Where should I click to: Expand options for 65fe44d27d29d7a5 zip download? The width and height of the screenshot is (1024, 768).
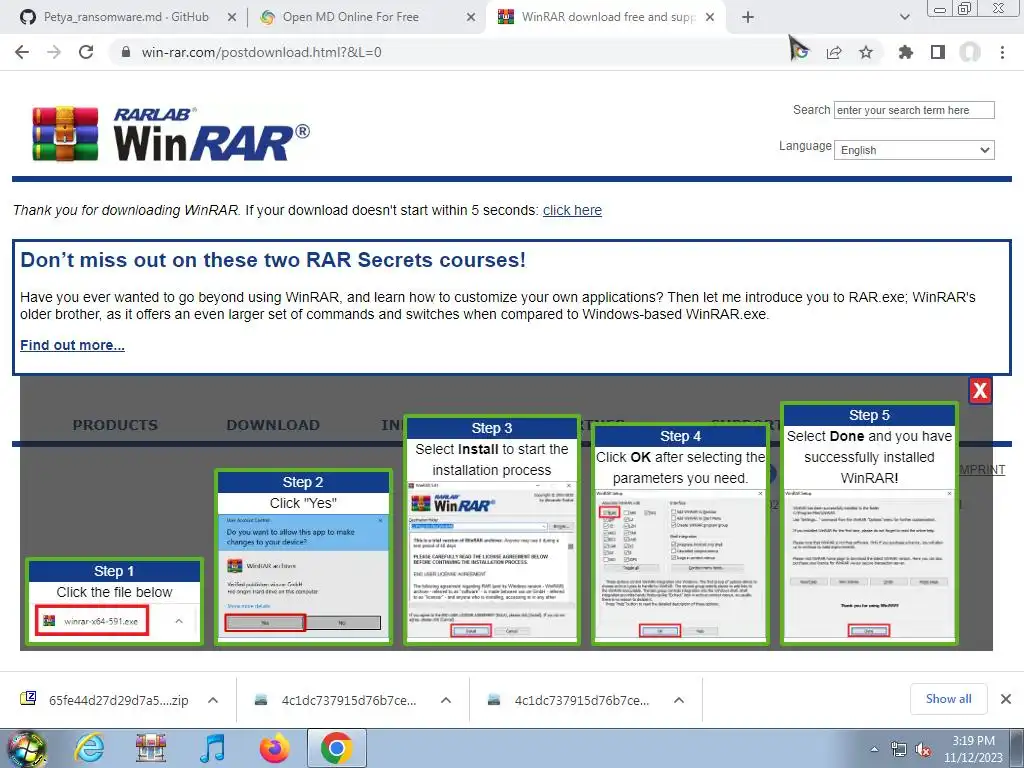point(213,700)
